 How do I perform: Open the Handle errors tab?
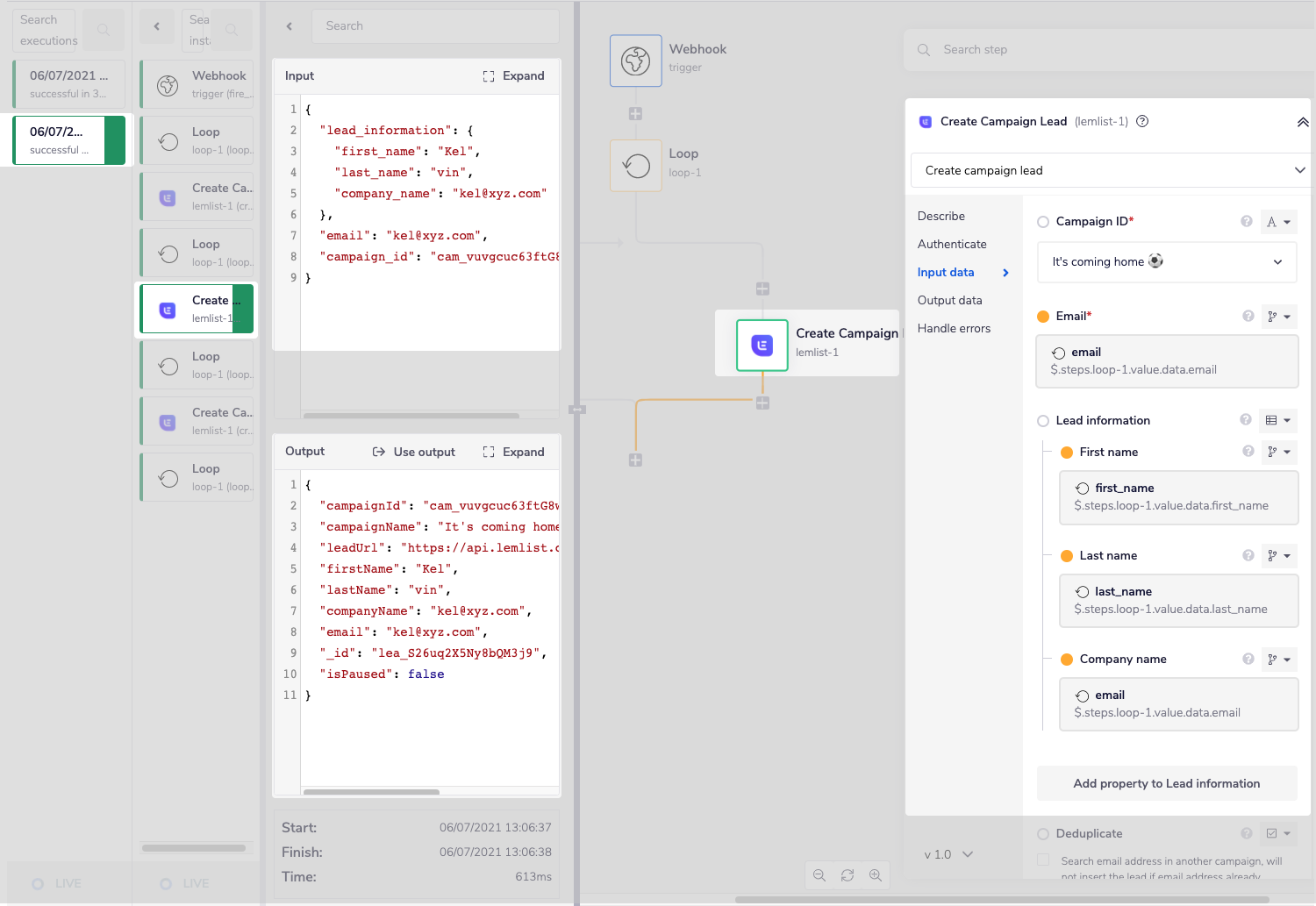tap(954, 328)
